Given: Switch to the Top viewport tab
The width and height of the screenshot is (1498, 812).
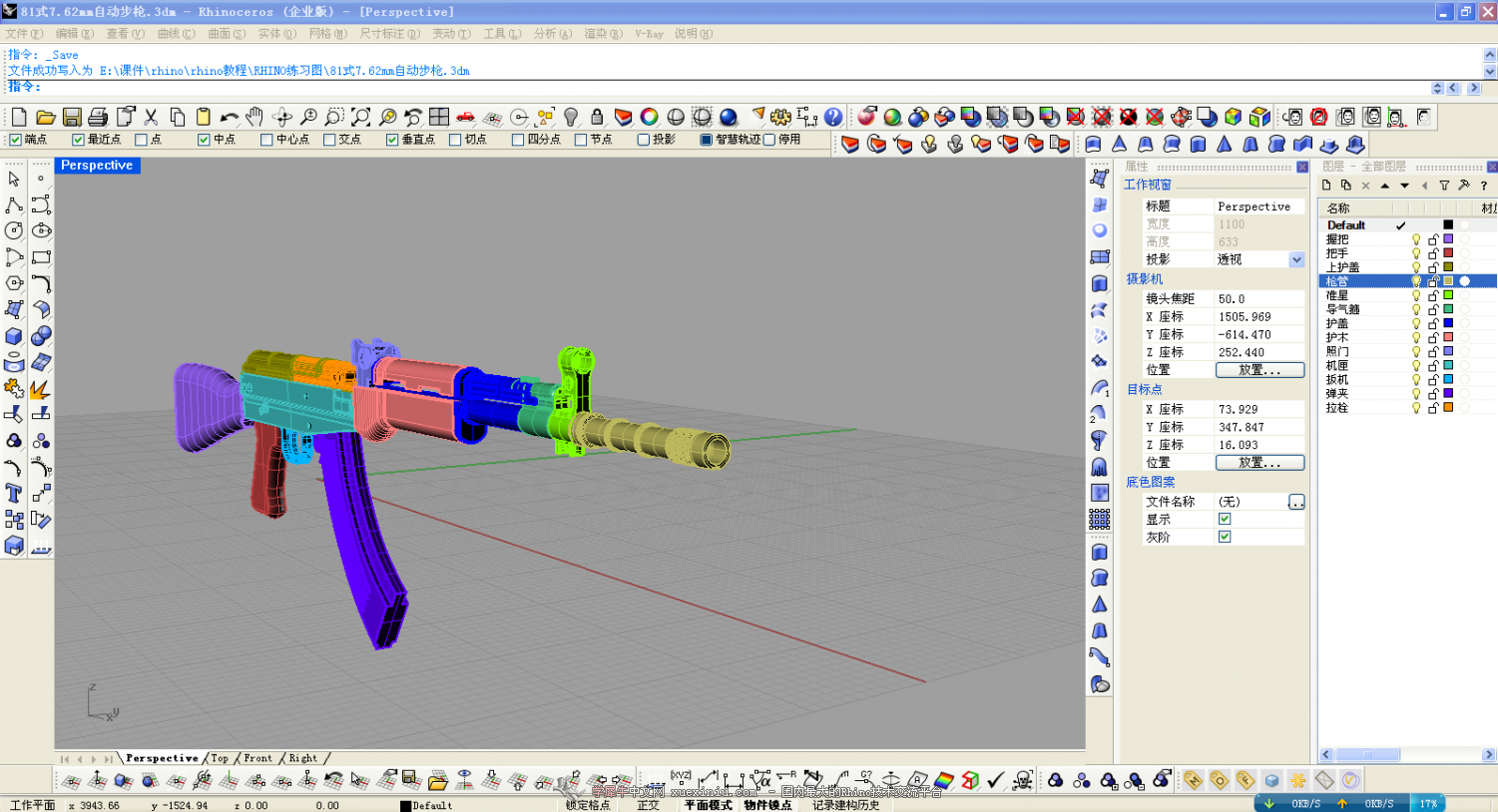Looking at the screenshot, I should [x=220, y=758].
